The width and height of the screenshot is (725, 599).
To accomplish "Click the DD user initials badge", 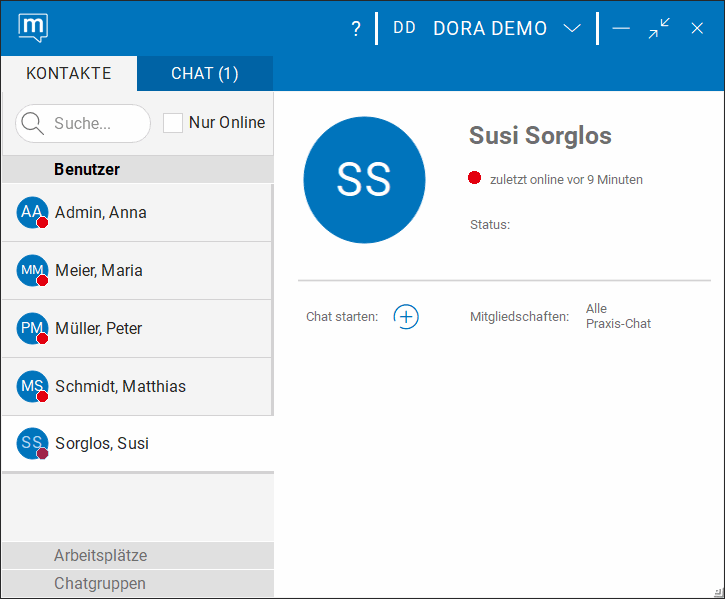I will pyautogui.click(x=404, y=28).
